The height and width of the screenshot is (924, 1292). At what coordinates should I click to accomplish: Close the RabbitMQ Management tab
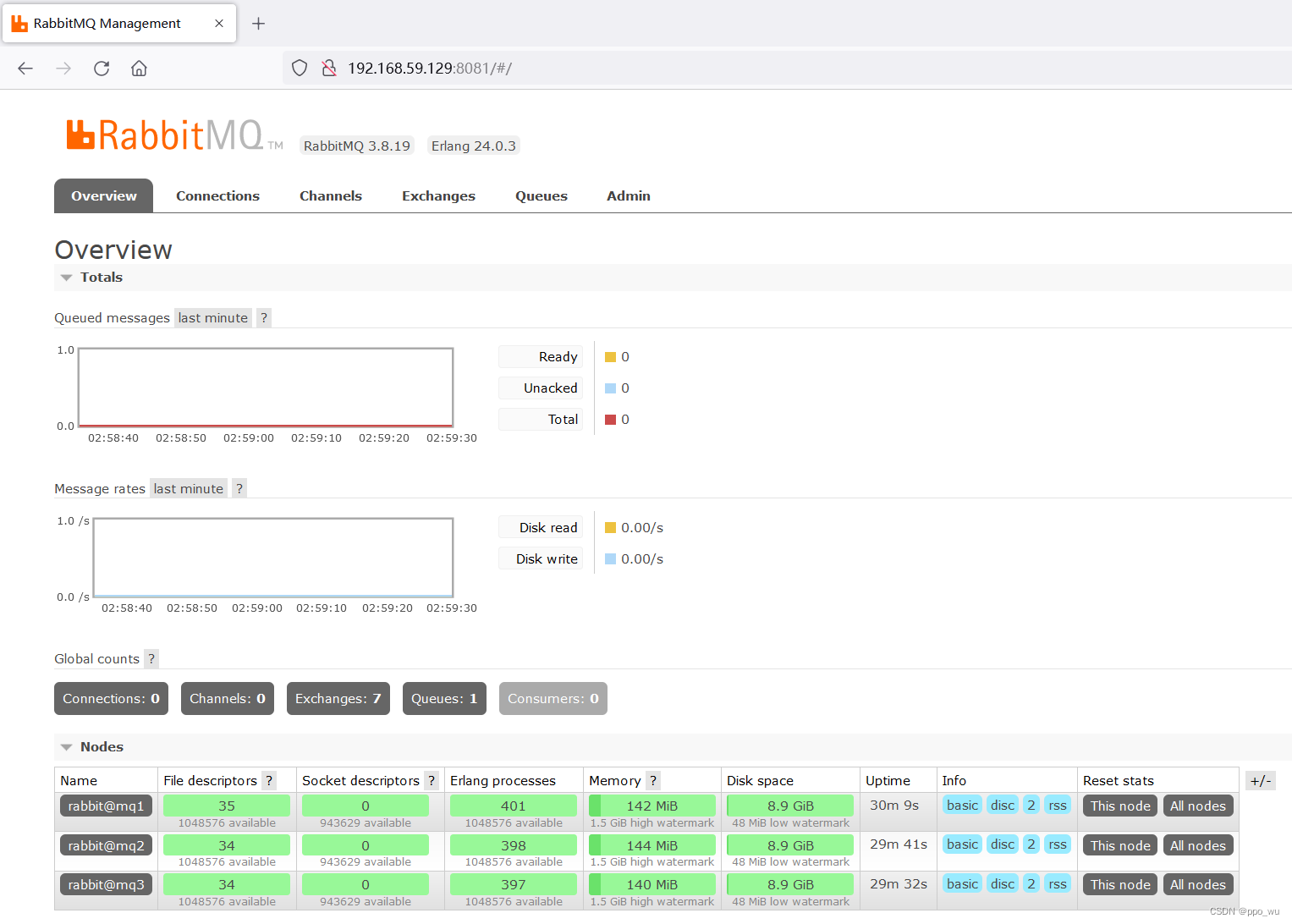[219, 24]
